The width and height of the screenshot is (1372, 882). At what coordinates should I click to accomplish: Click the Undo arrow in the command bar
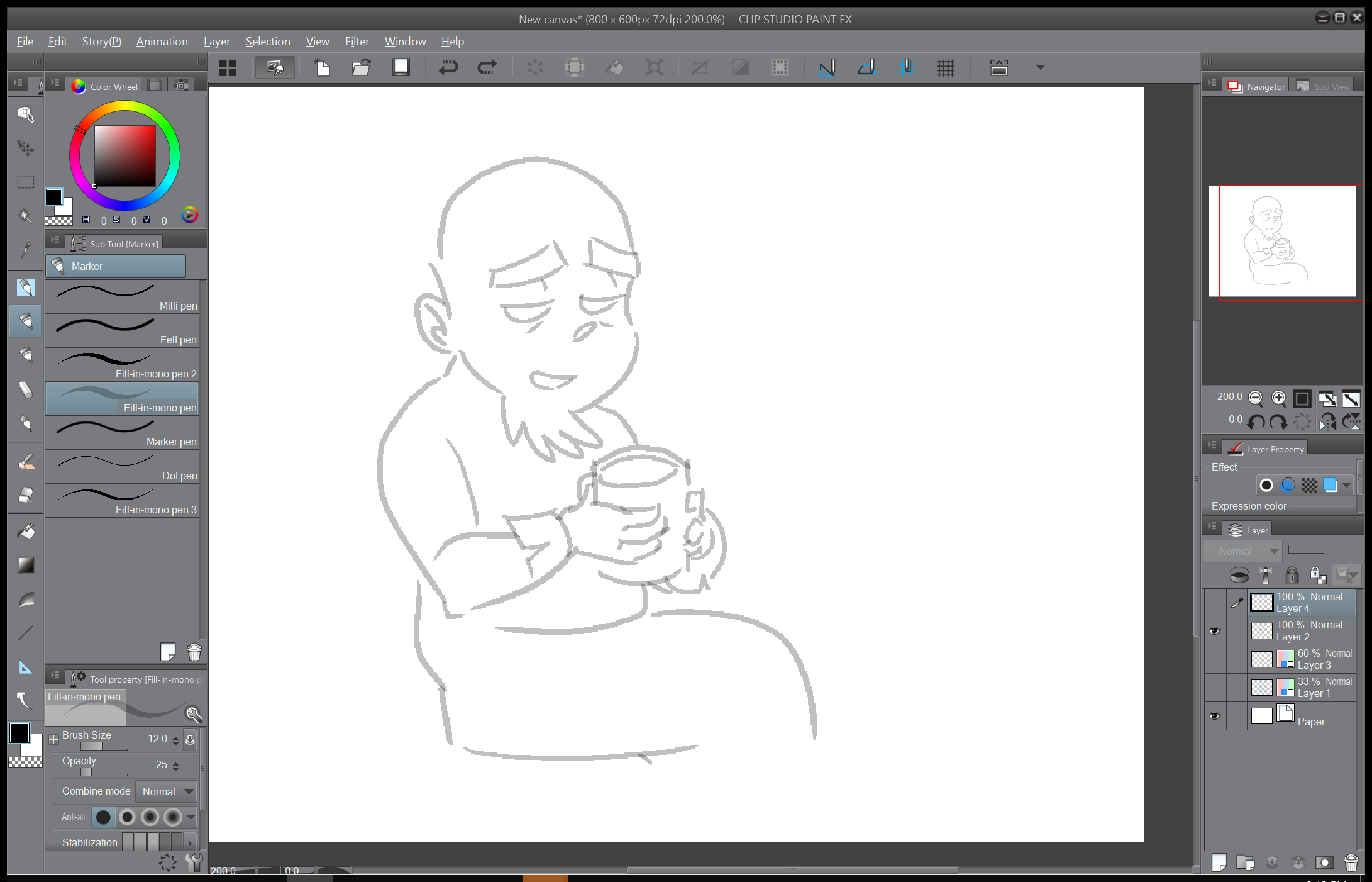coord(448,67)
